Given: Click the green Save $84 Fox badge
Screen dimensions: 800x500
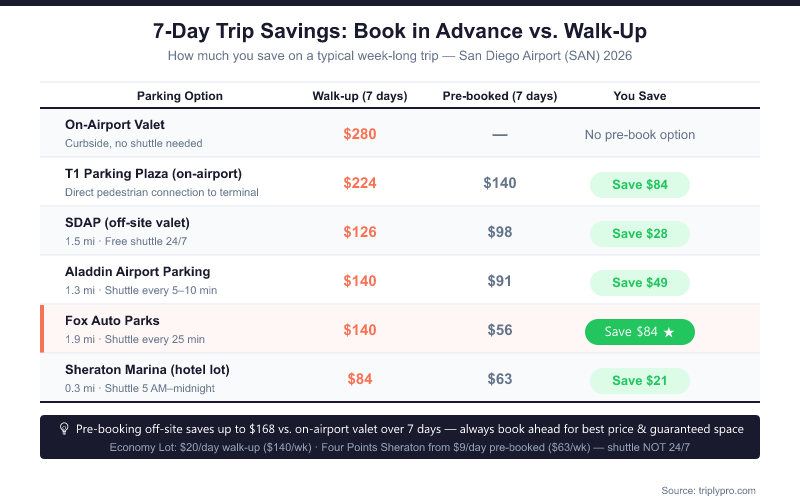Looking at the screenshot, I should tap(639, 331).
